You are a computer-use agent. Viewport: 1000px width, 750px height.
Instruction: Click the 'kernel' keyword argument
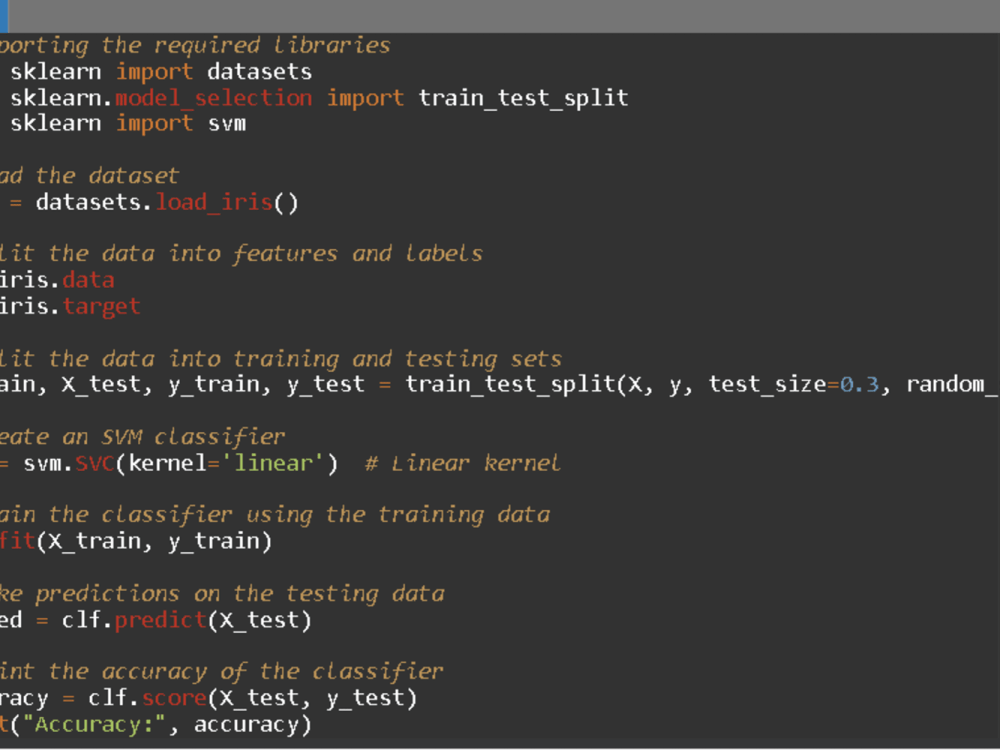coord(168,463)
